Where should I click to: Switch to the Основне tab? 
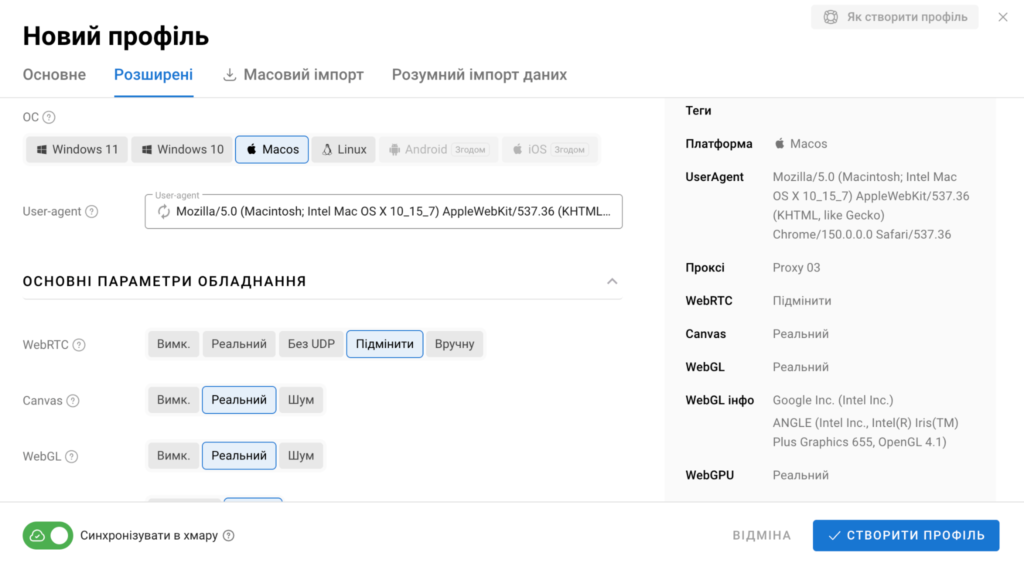[x=54, y=74]
